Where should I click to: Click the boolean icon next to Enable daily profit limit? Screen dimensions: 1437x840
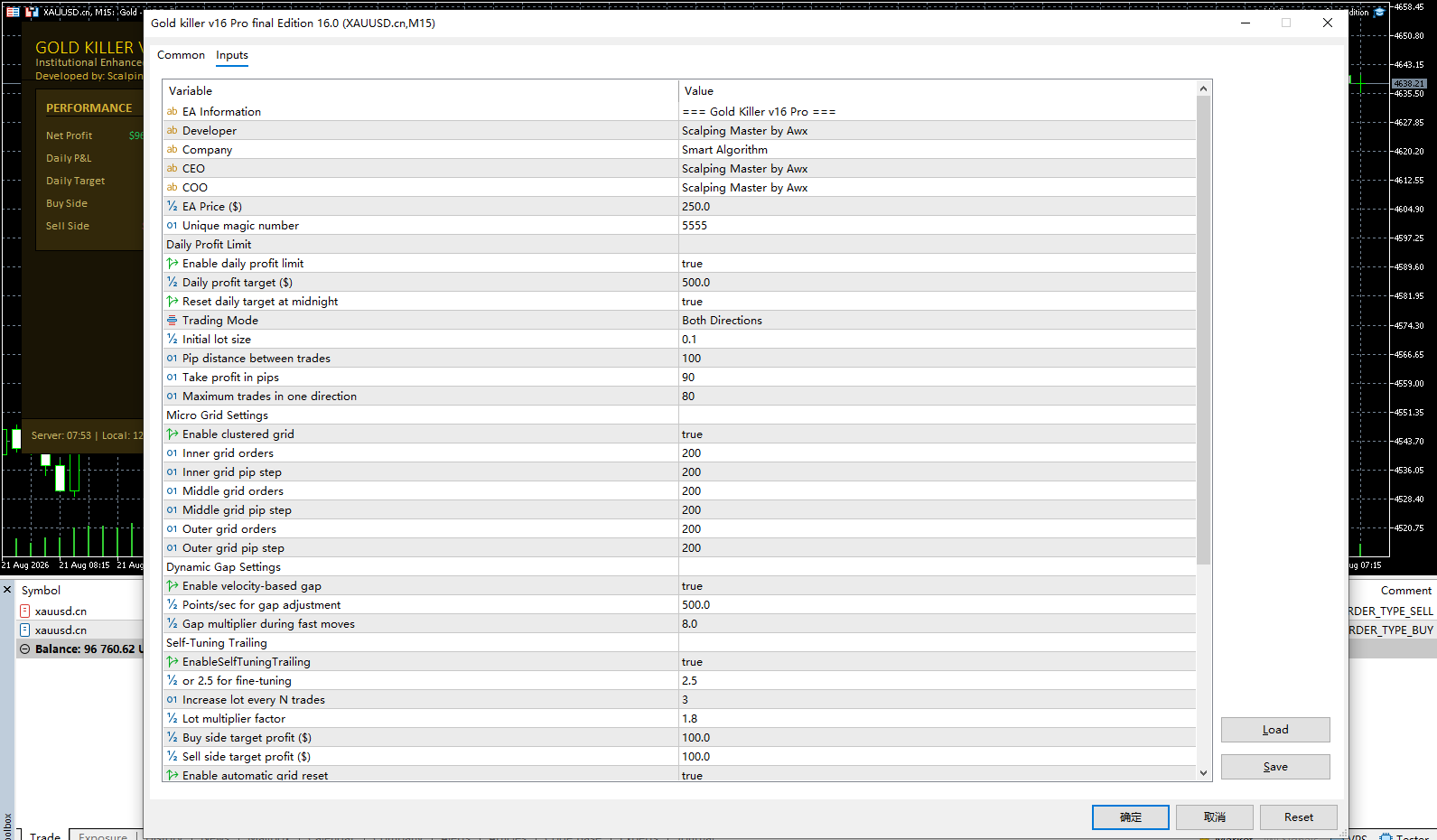(x=172, y=264)
